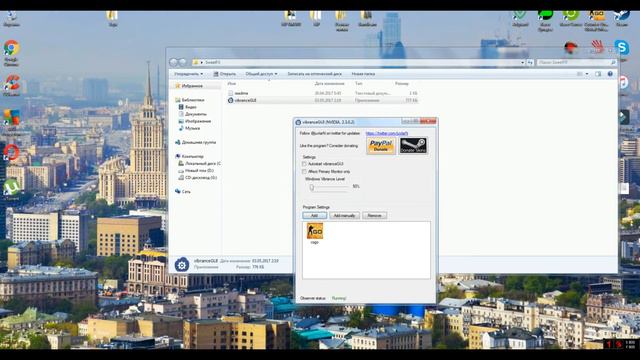Image resolution: width=640 pixels, height=360 pixels.
Task: Click the refresh button beside the address bar
Action: point(530,62)
